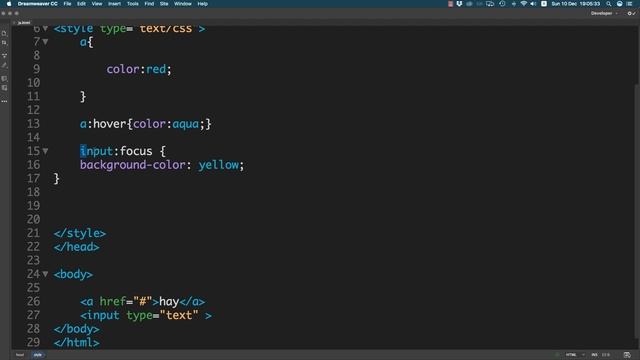Collapse the a{ rule at line 7

45,42
